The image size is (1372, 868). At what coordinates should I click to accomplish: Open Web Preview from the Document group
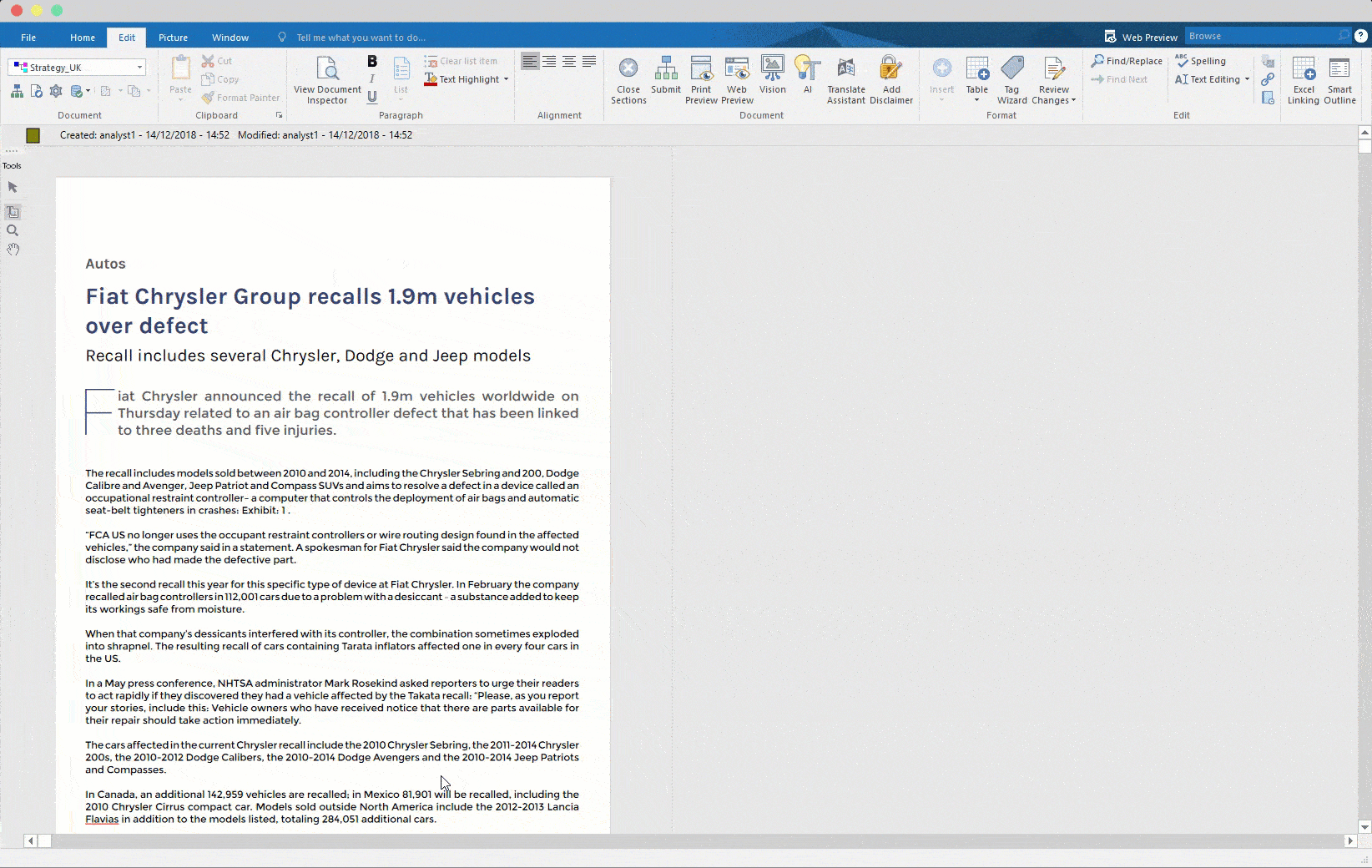737,80
